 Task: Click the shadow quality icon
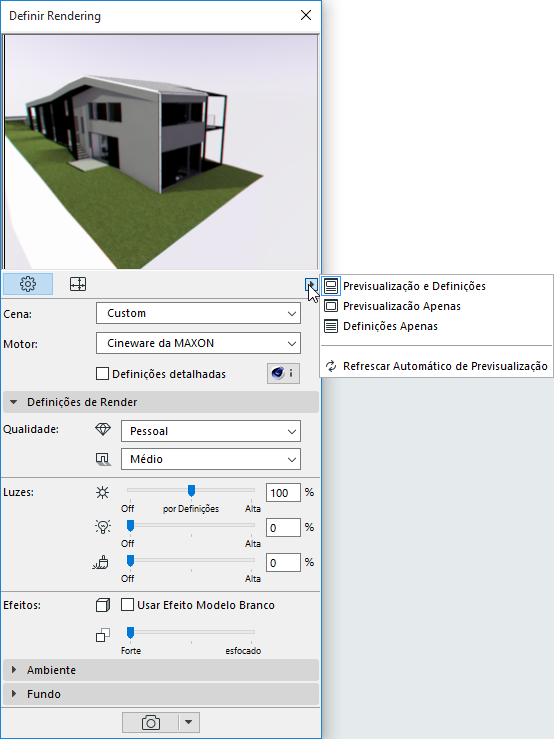coord(103,459)
